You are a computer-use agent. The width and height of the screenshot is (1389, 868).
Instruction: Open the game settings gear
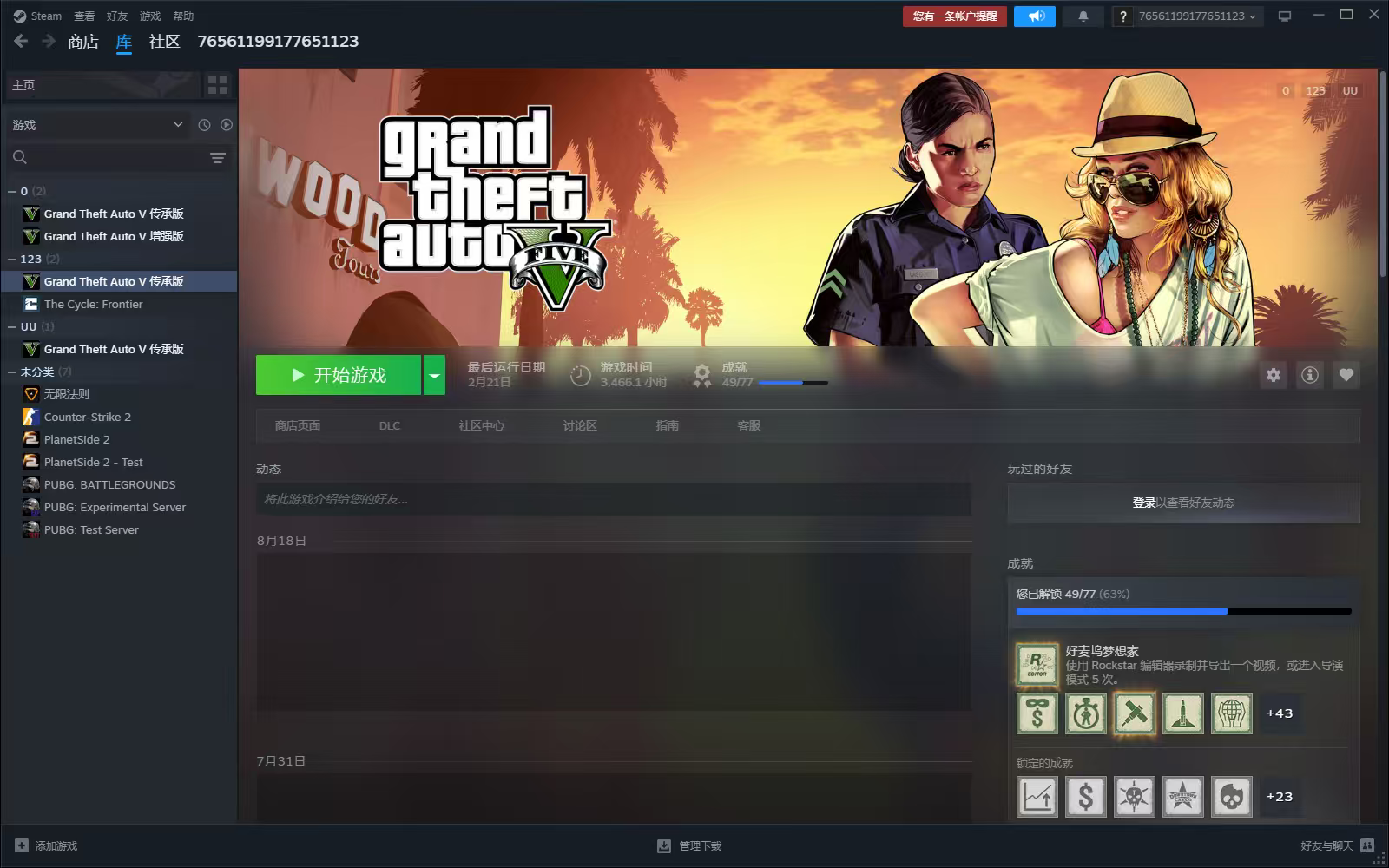(x=1274, y=375)
